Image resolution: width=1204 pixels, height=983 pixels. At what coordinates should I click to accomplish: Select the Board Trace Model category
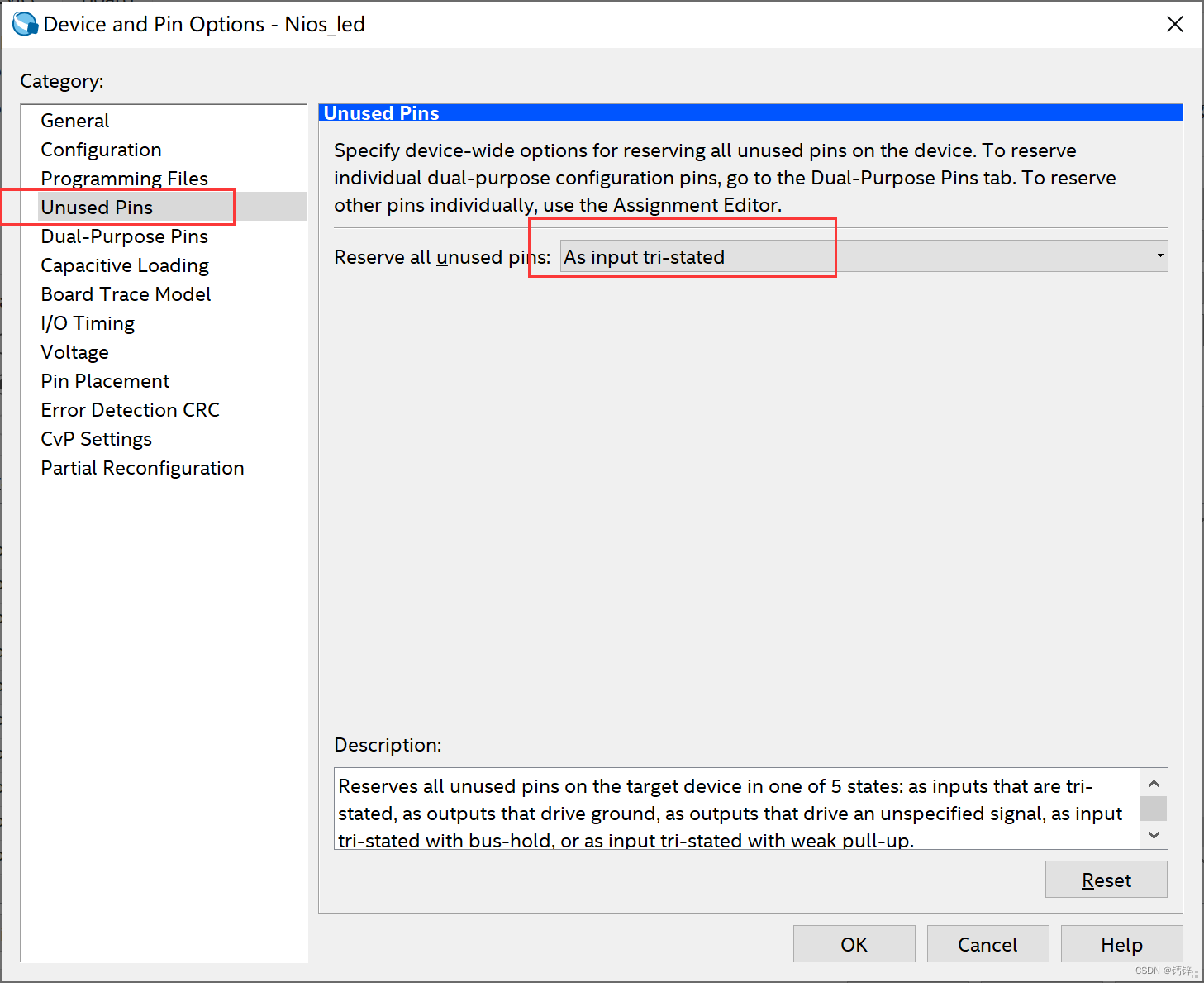[x=126, y=294]
